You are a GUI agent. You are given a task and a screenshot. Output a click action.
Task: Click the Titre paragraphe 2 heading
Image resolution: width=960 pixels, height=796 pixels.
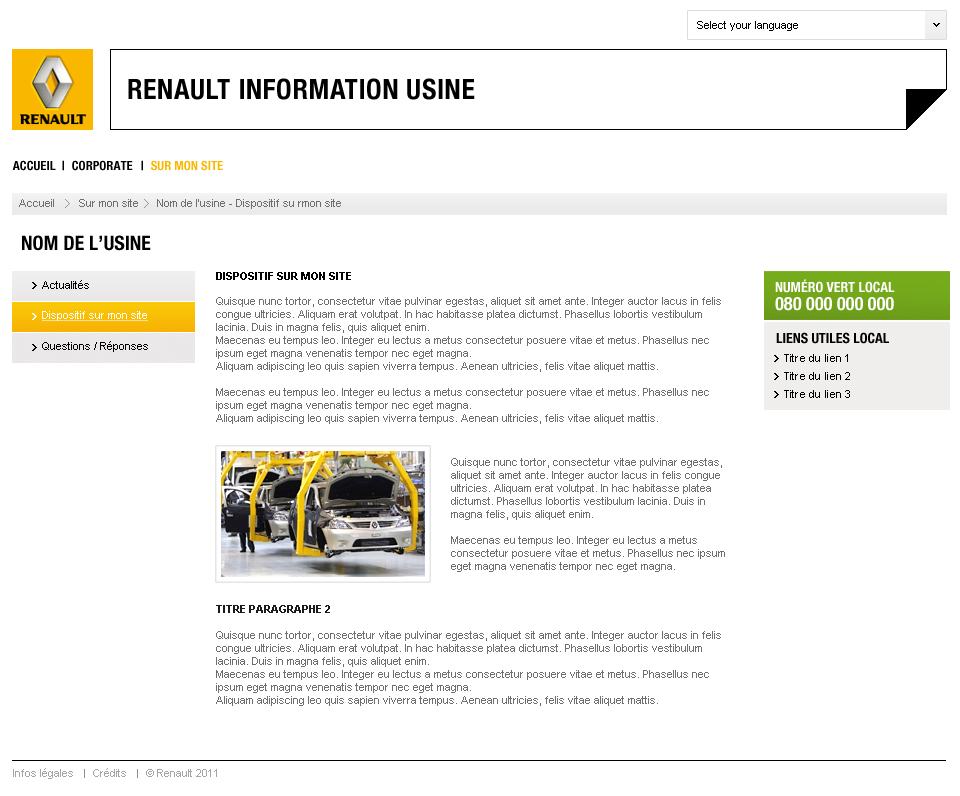point(272,609)
